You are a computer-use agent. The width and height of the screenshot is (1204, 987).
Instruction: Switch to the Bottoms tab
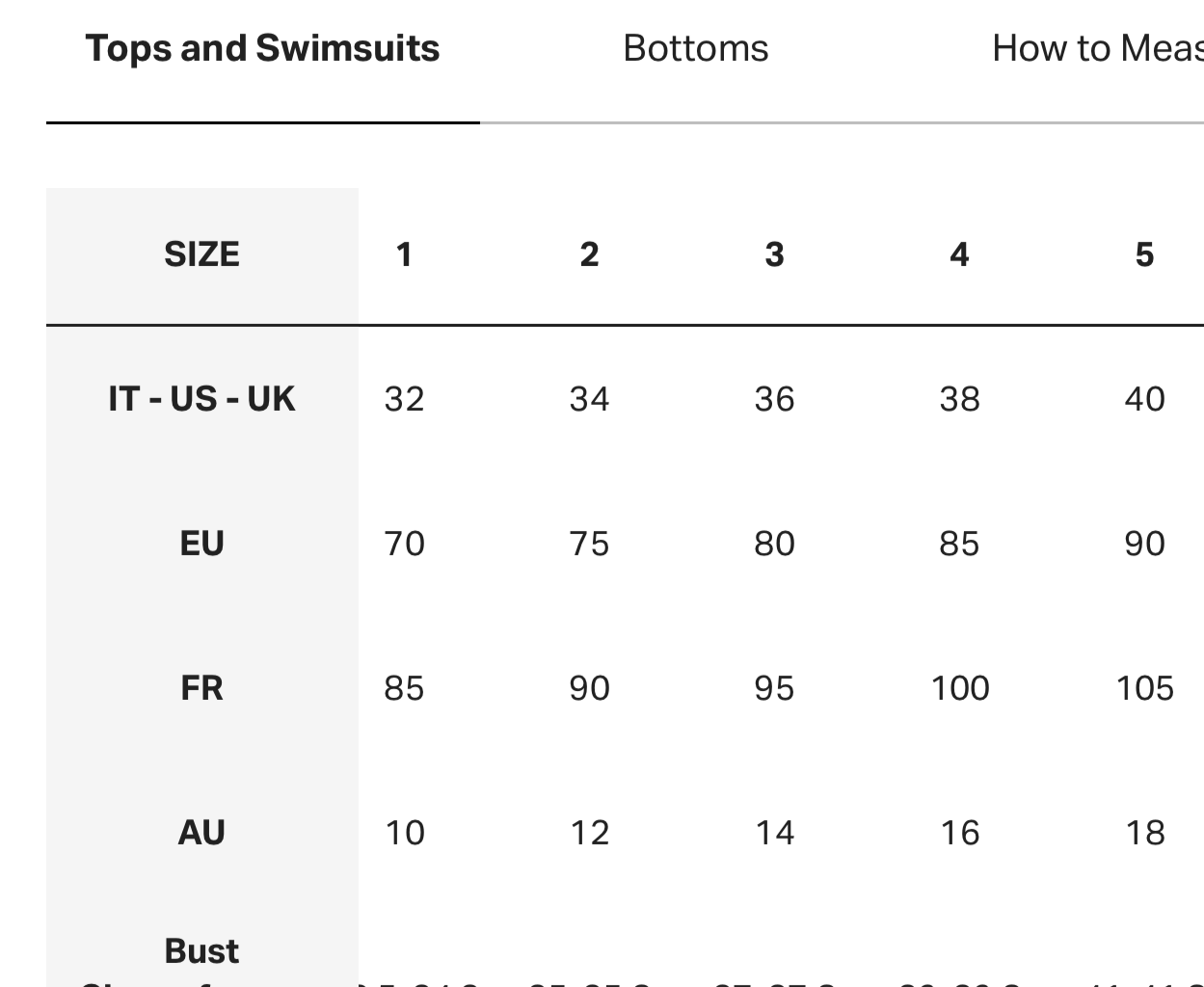click(x=696, y=49)
